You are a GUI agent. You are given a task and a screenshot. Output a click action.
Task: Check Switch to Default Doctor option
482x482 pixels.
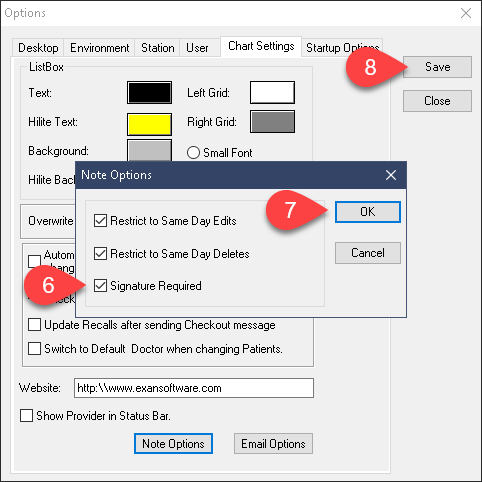click(x=34, y=349)
